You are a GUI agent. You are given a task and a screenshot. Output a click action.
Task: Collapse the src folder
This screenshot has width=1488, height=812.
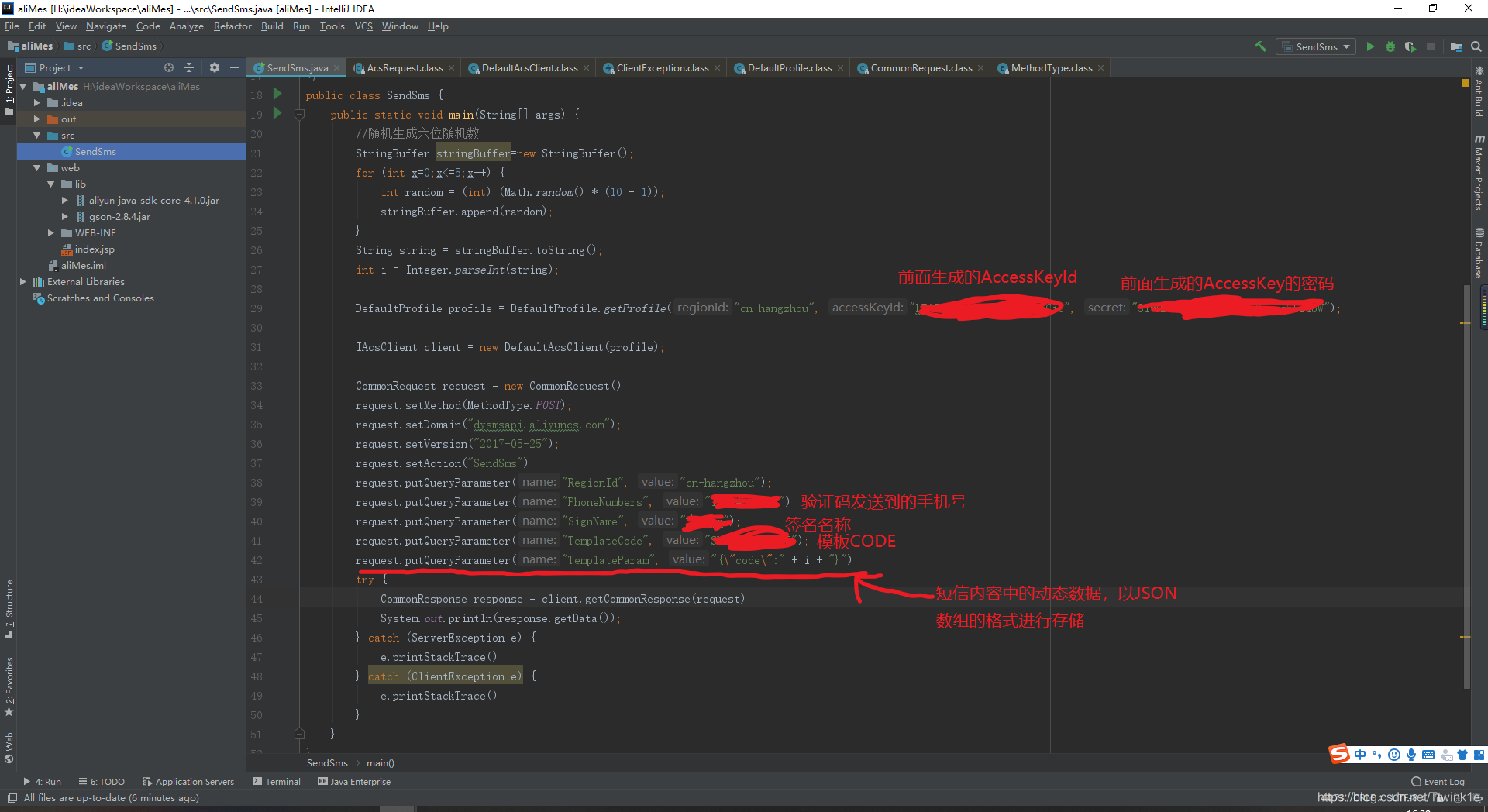[36, 135]
